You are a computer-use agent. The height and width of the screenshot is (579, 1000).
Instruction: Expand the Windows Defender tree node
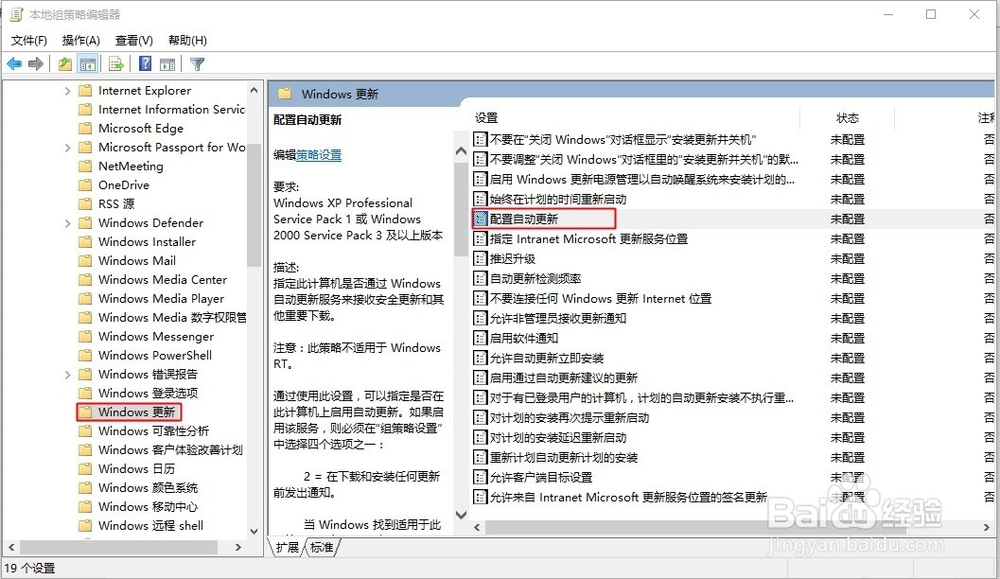68,222
